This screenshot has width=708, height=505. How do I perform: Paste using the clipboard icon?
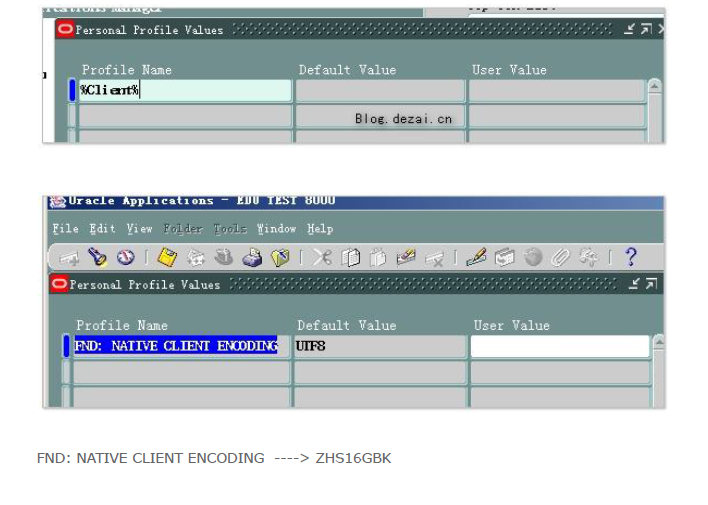[x=378, y=258]
